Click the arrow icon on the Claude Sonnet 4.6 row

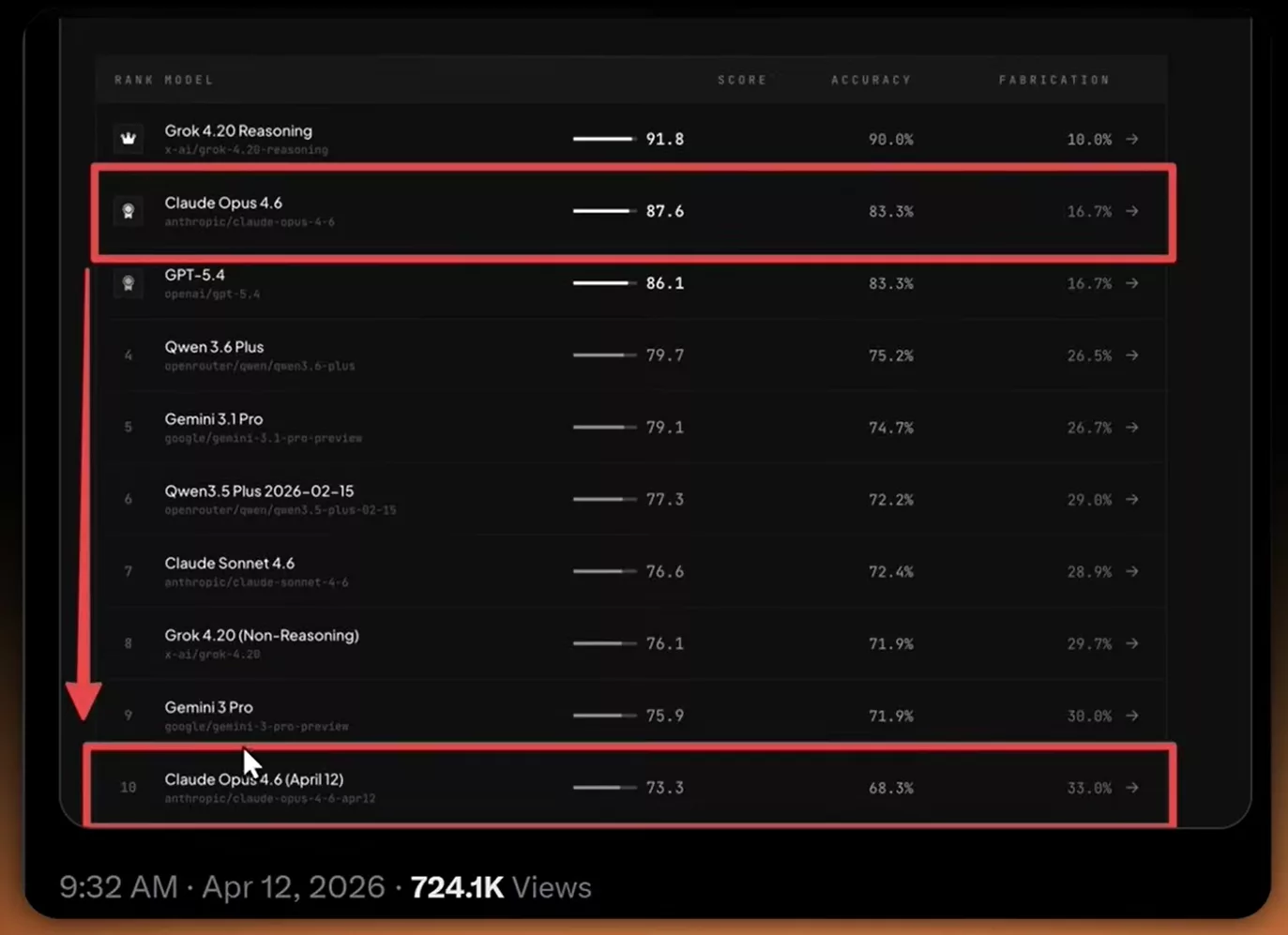[1133, 571]
